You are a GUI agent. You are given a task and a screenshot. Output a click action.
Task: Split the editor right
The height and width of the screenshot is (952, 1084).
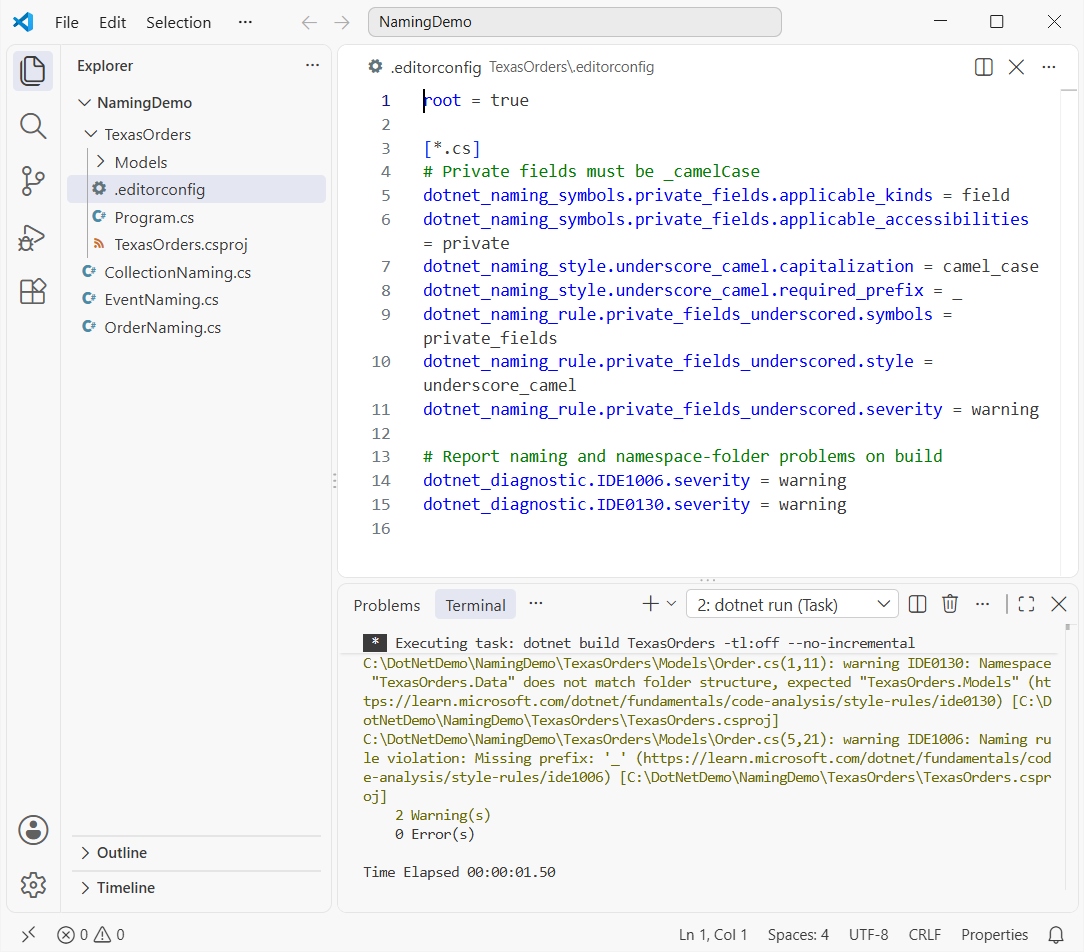point(983,67)
